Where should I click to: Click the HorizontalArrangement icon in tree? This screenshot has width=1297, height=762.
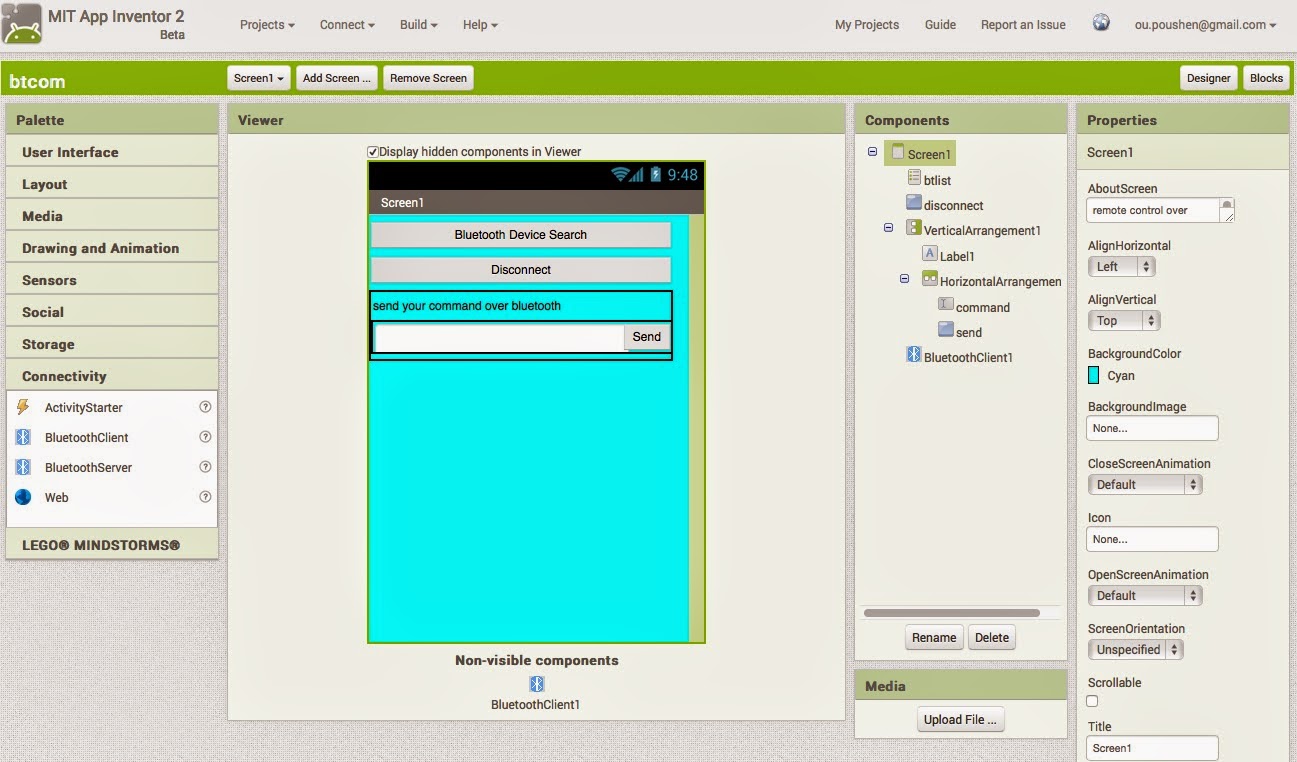pos(929,280)
